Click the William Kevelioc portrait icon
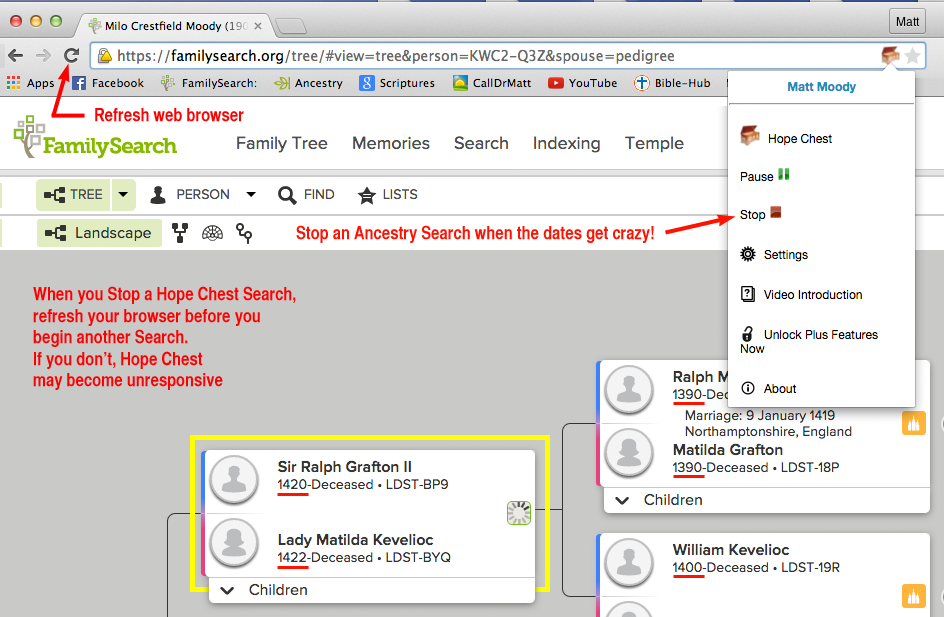 629,563
